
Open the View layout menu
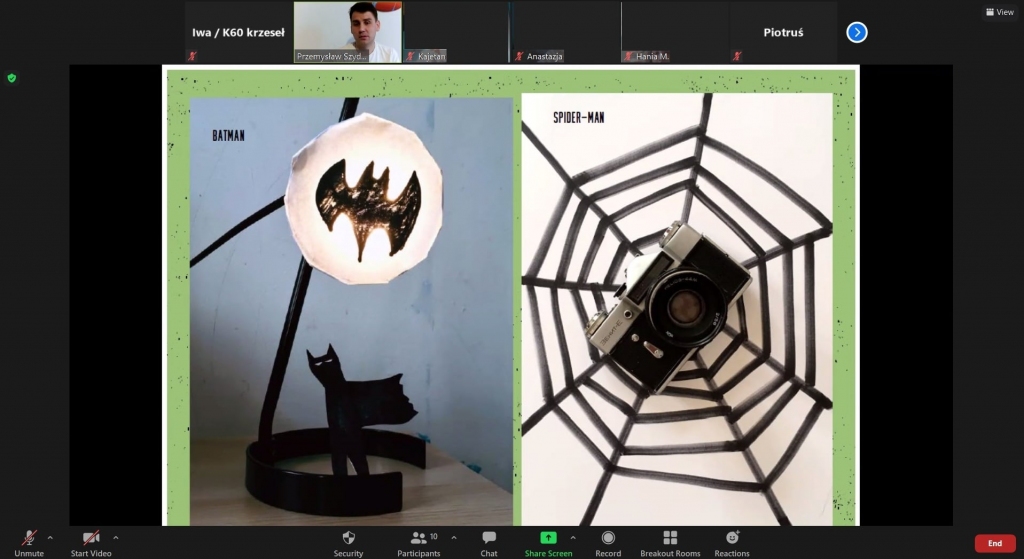[x=1000, y=12]
